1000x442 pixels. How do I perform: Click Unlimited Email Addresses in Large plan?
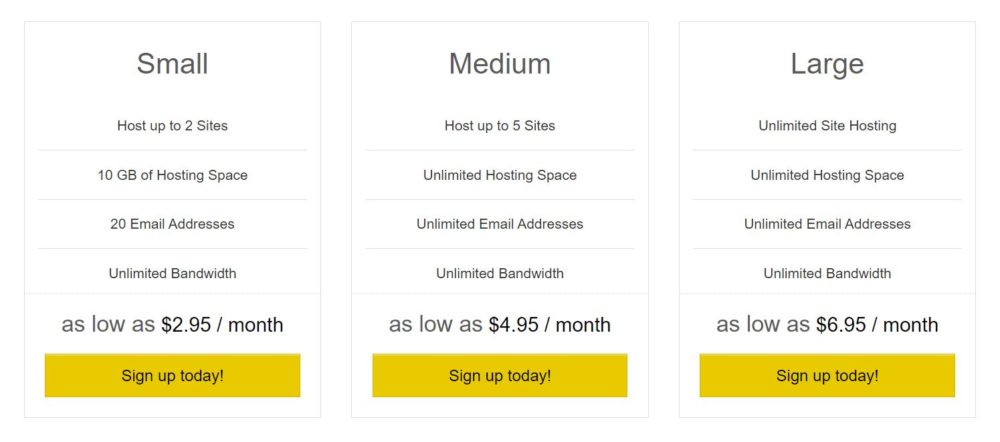coord(827,224)
